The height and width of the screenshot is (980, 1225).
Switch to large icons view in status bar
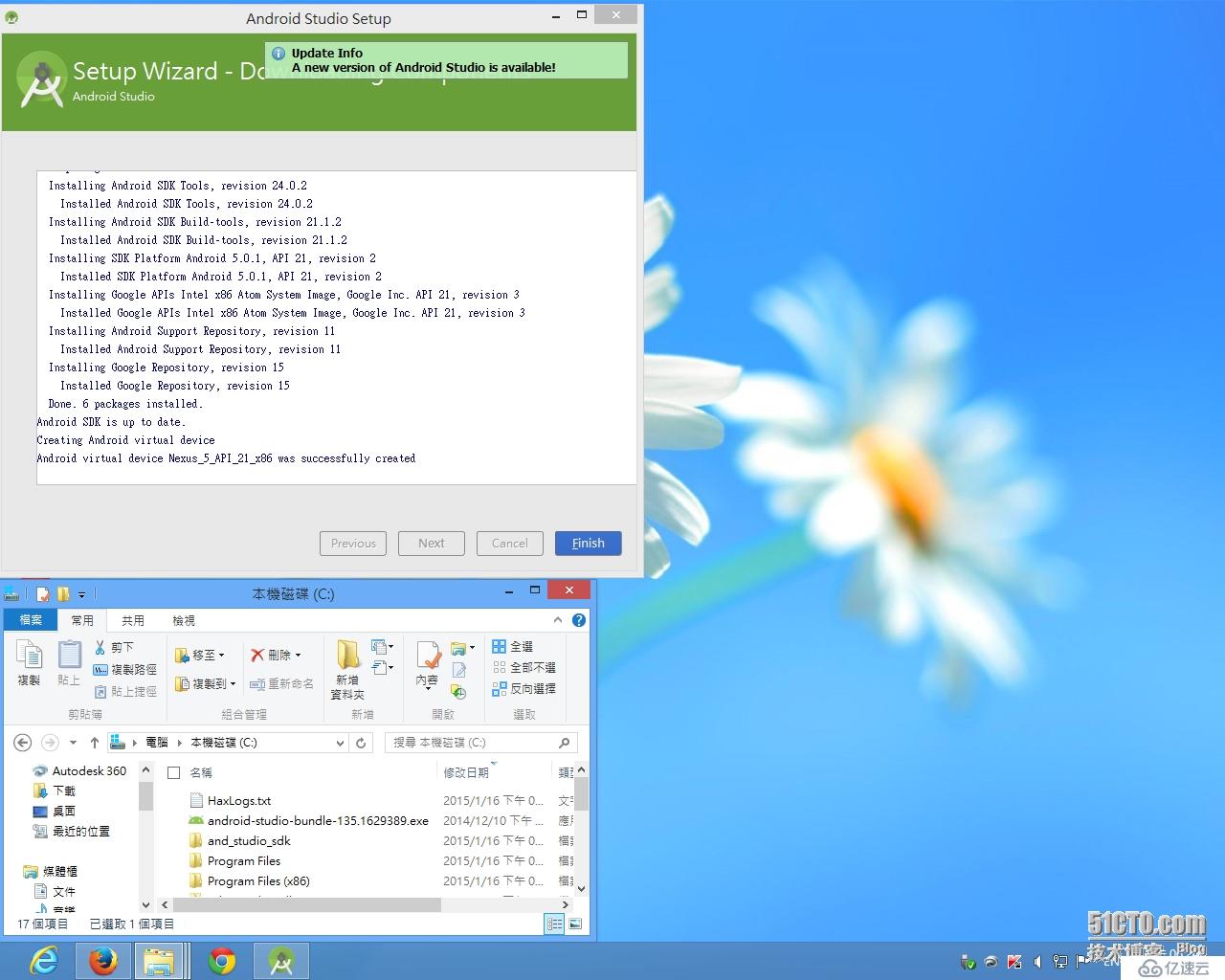(x=574, y=924)
